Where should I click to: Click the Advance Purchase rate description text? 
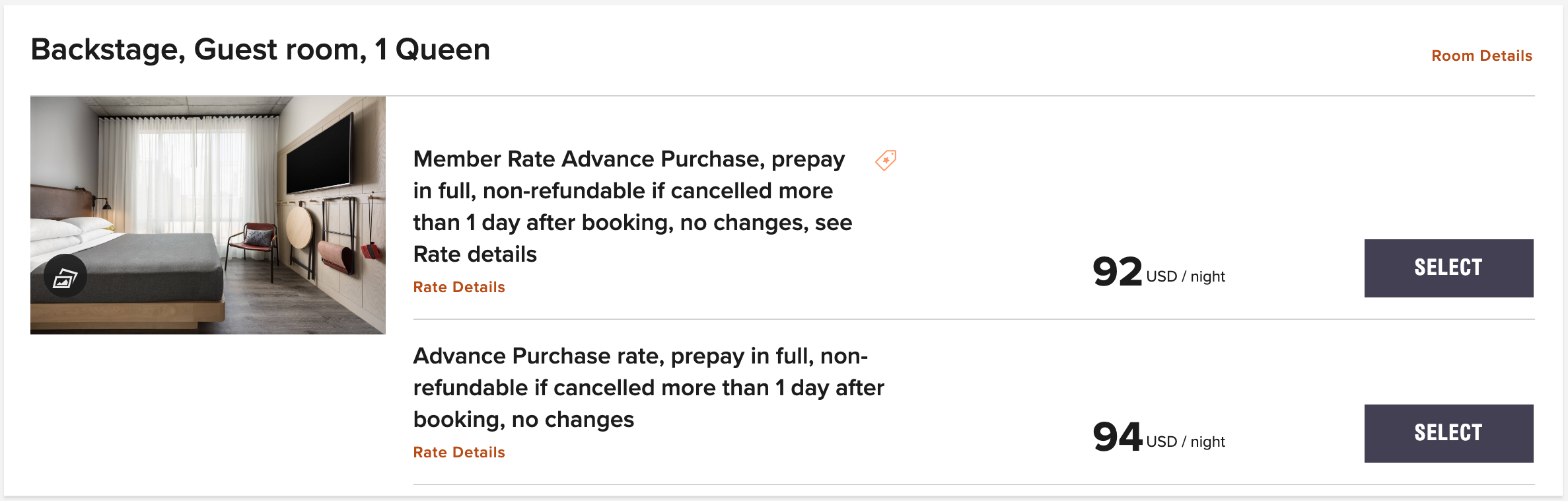648,387
